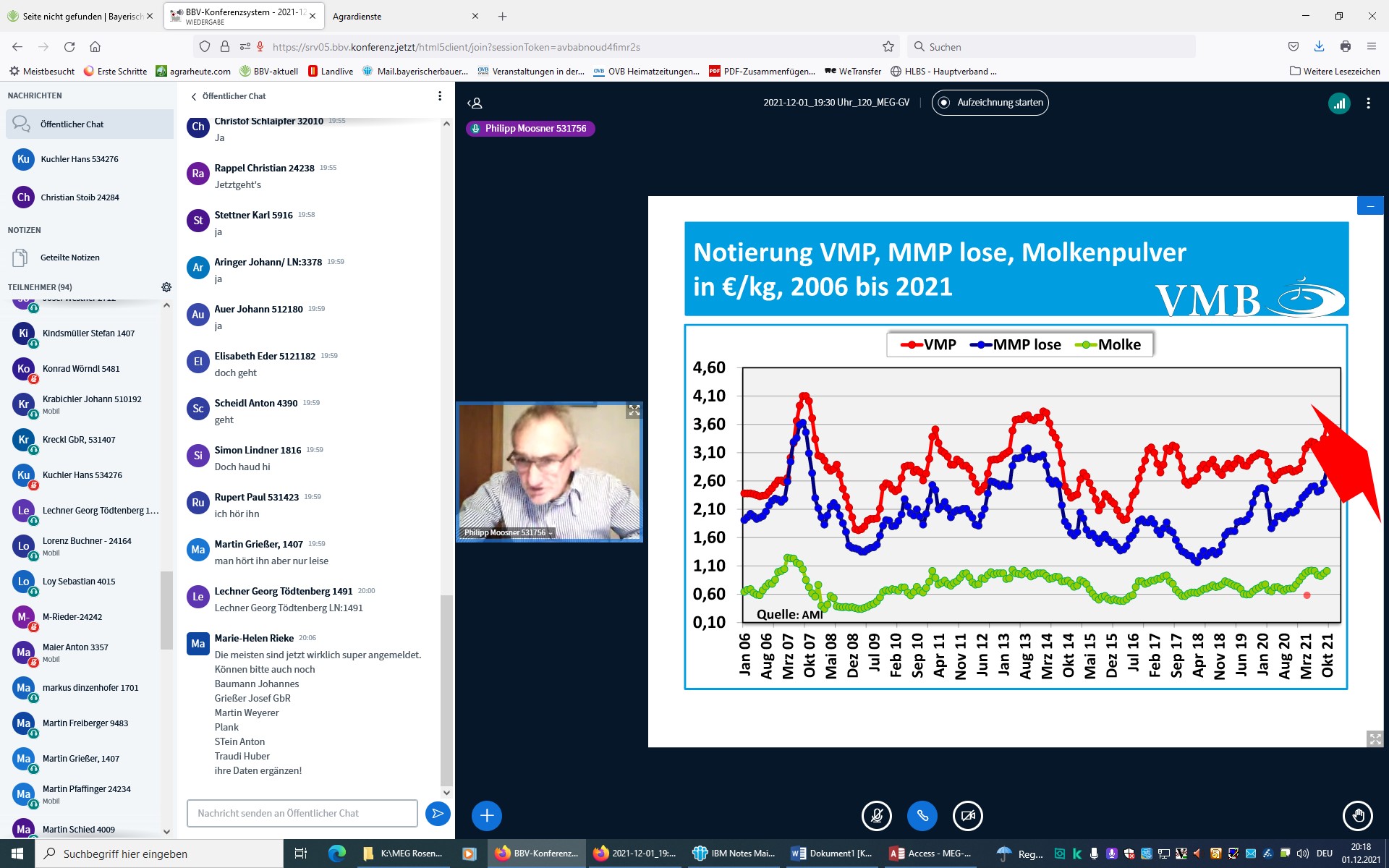
Task: Go to browser home page
Action: [95, 47]
